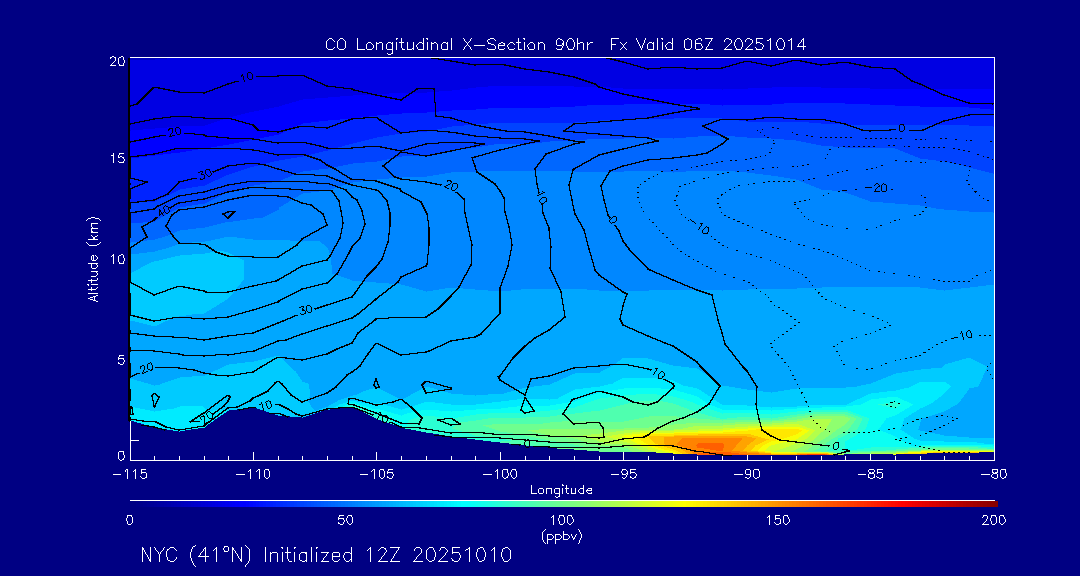Viewport: 1080px width, 576px height.
Task: Click the "40" contour line label
Action: [x=164, y=212]
